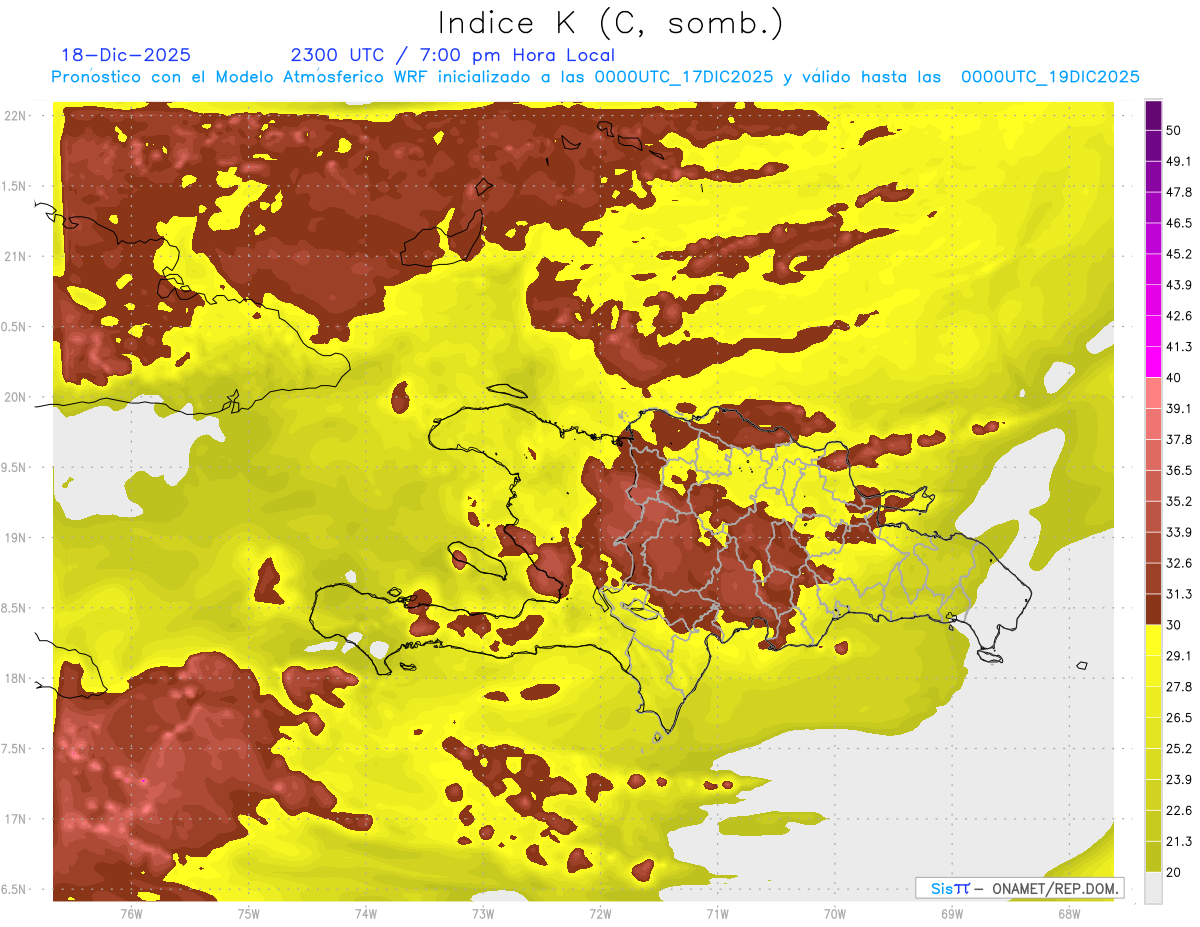Click the colorbar value '32.6'
This screenshot has width=1200, height=927.
1179,563
